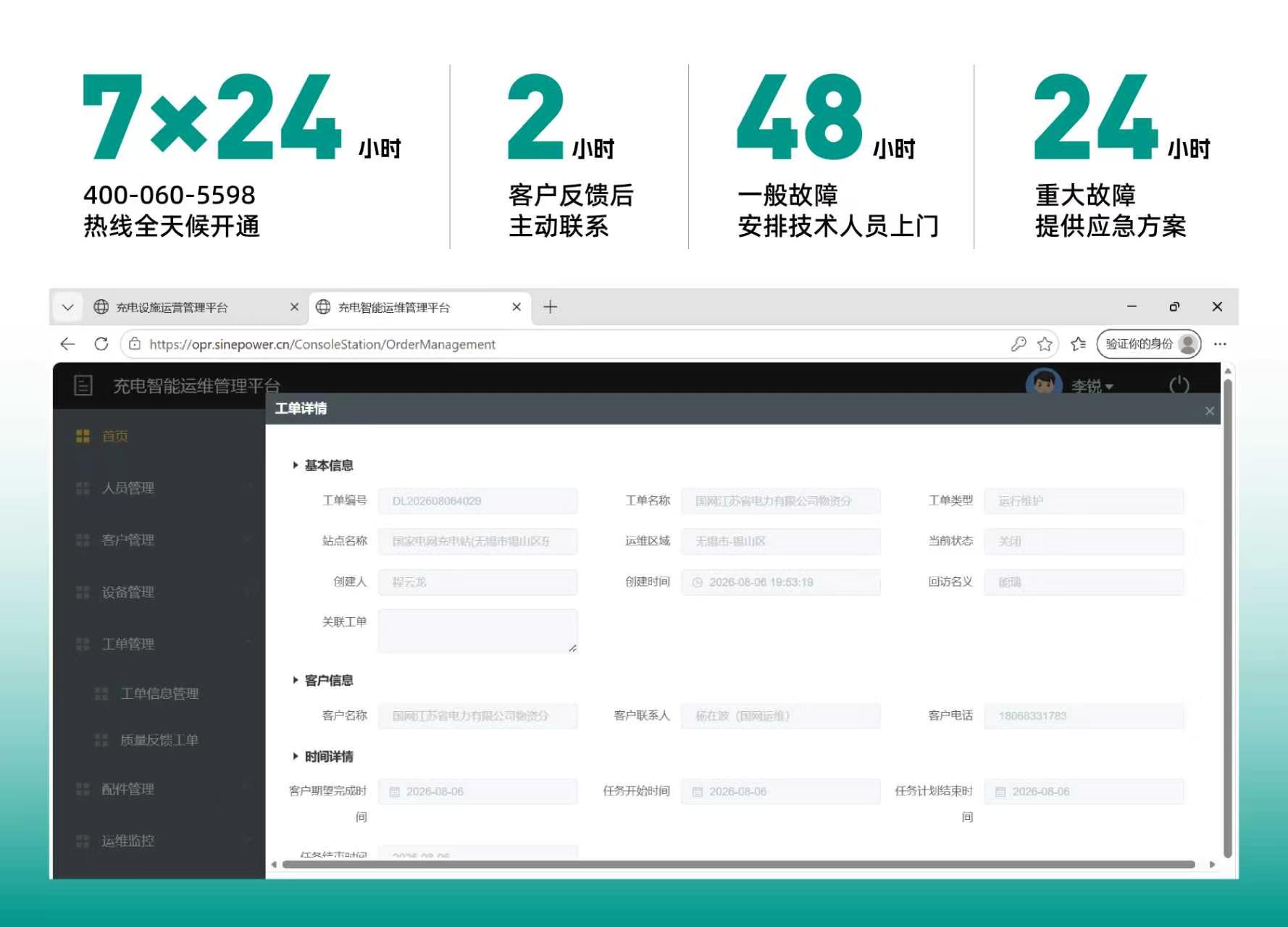The image size is (1288, 927).
Task: Open the 当前状态 field
Action: (1084, 542)
